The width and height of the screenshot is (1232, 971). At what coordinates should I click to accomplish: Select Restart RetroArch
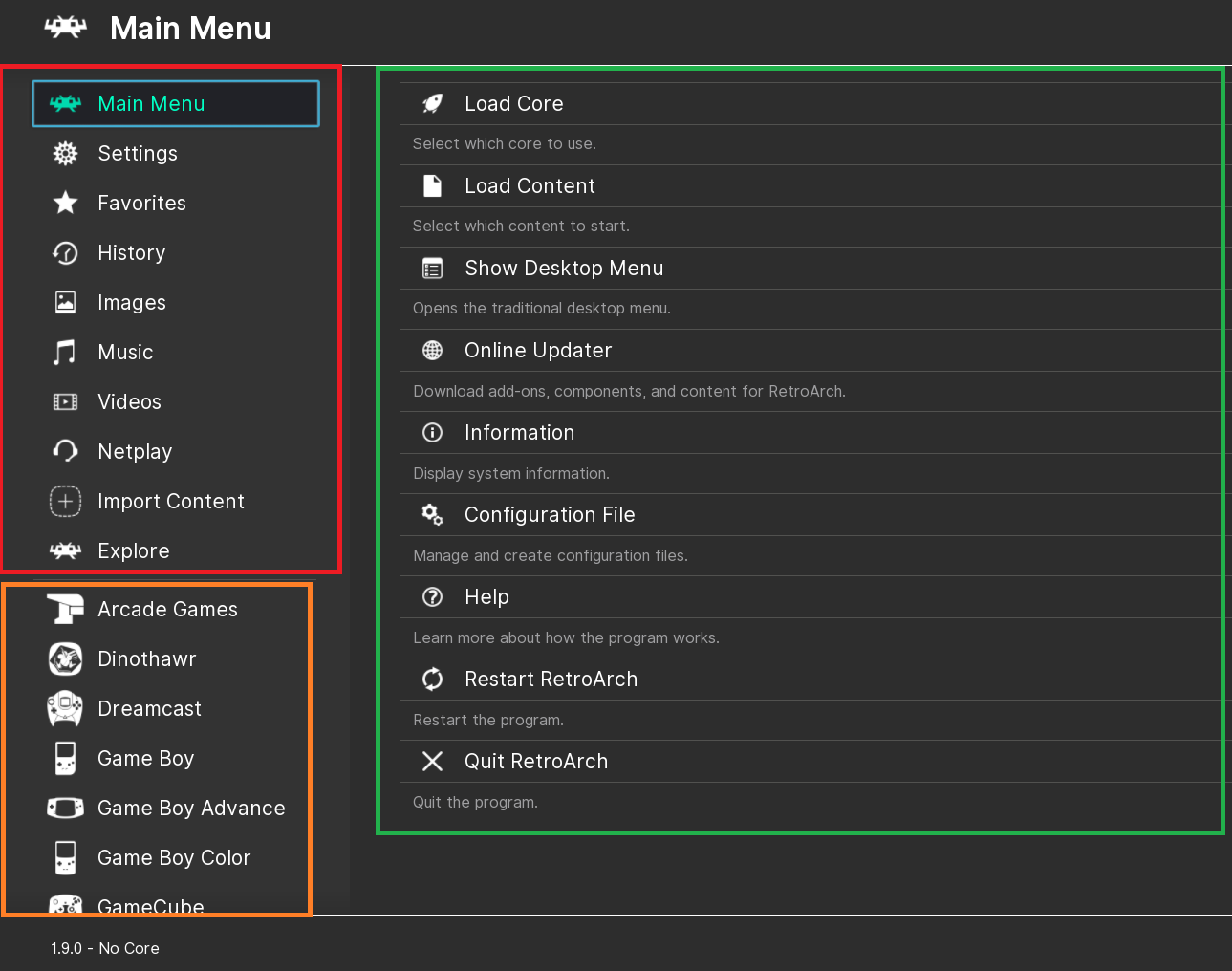pos(814,680)
